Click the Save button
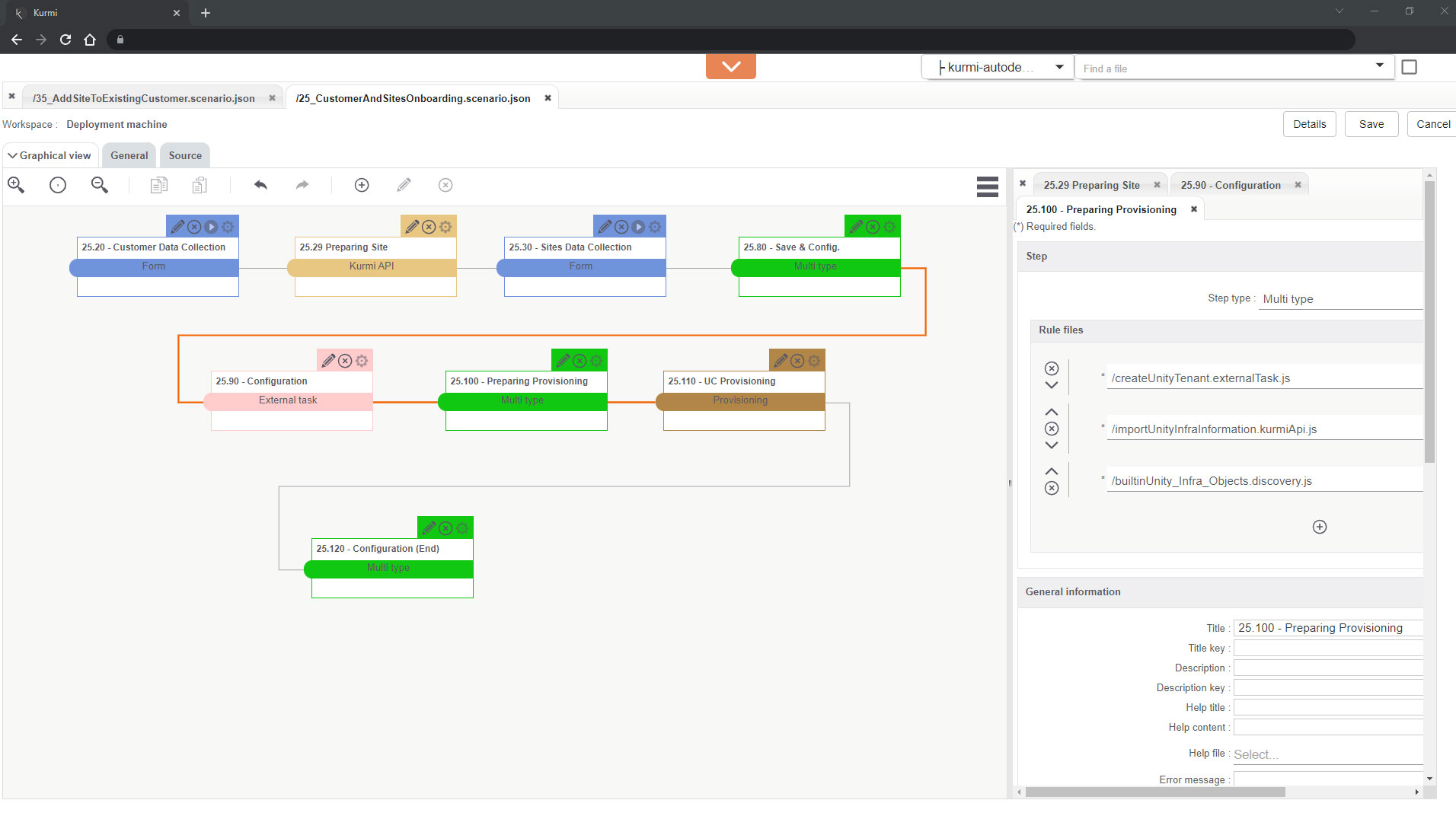This screenshot has height=816, width=1456. 1371,124
